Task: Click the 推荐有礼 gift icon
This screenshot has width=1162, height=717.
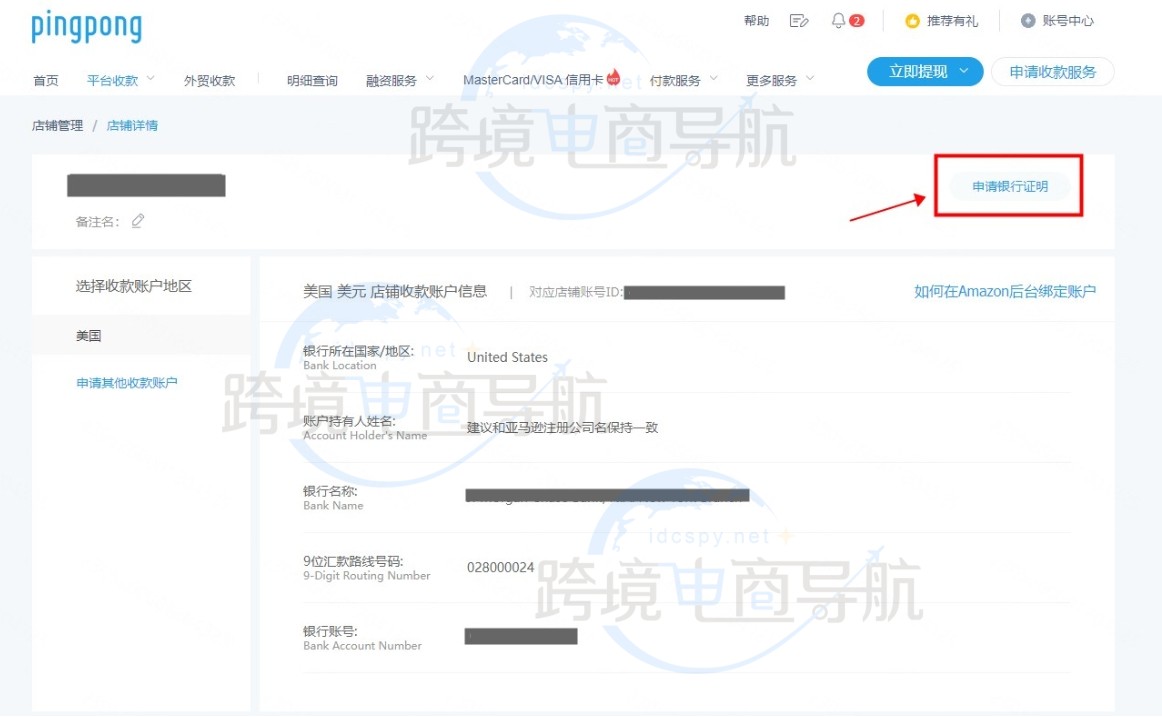Action: 913,19
